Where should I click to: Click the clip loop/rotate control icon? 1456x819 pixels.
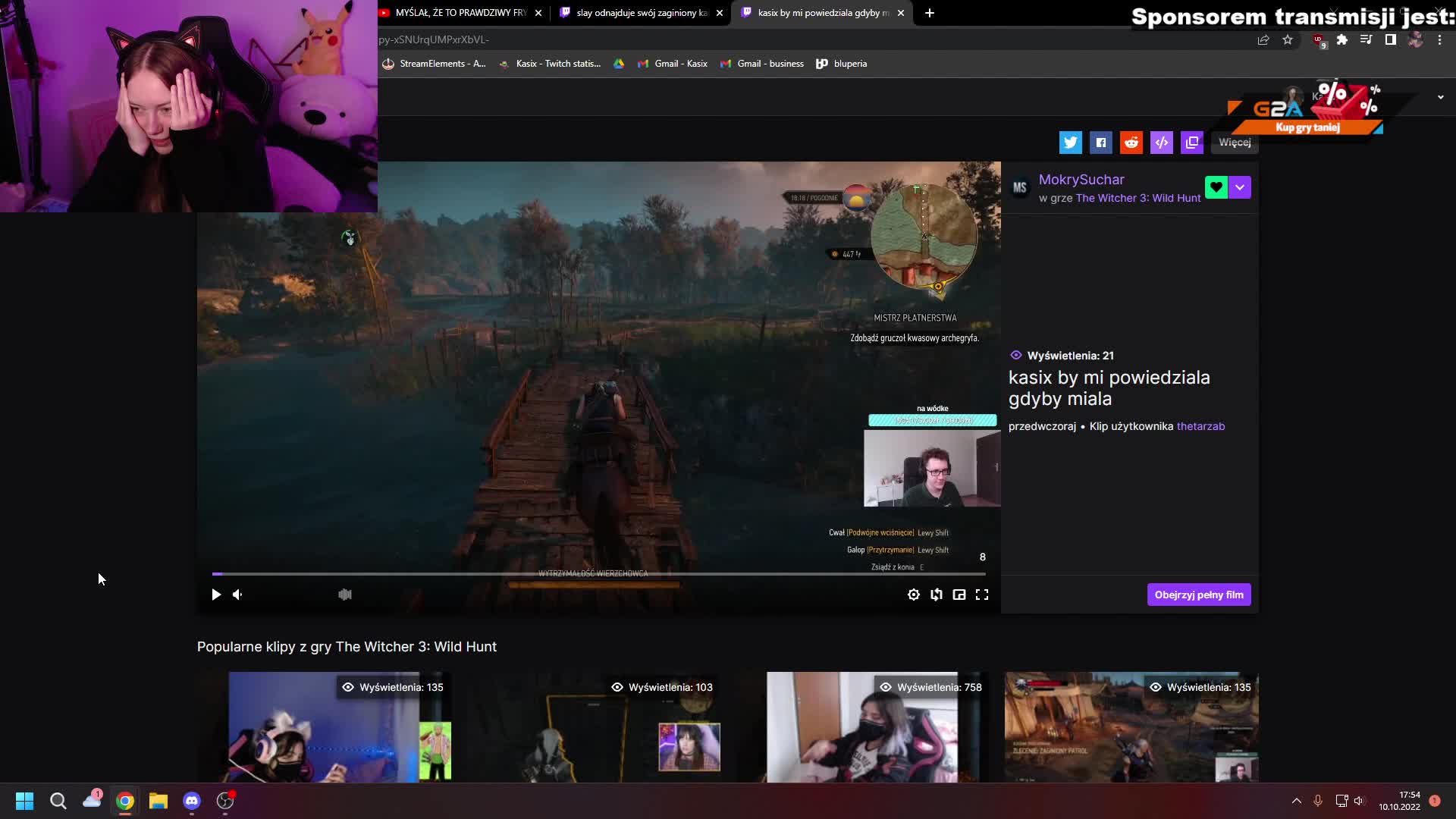pyautogui.click(x=937, y=595)
